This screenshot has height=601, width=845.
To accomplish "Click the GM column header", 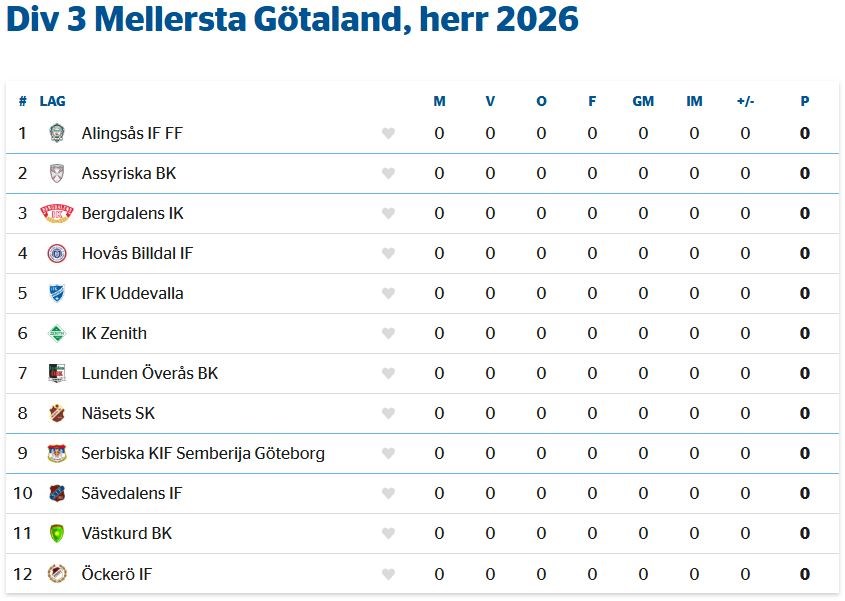I will tap(643, 101).
